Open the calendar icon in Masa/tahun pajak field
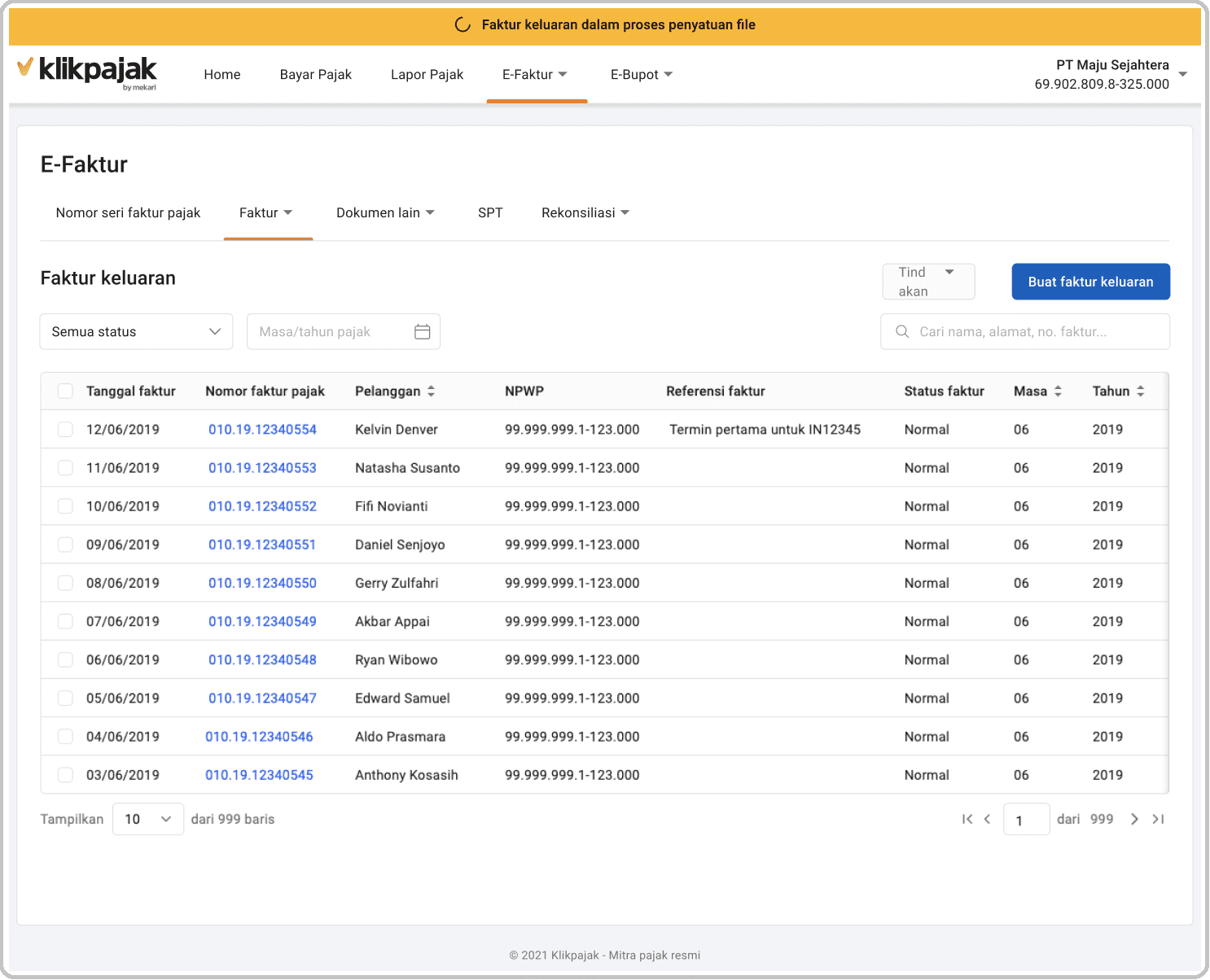 coord(423,331)
